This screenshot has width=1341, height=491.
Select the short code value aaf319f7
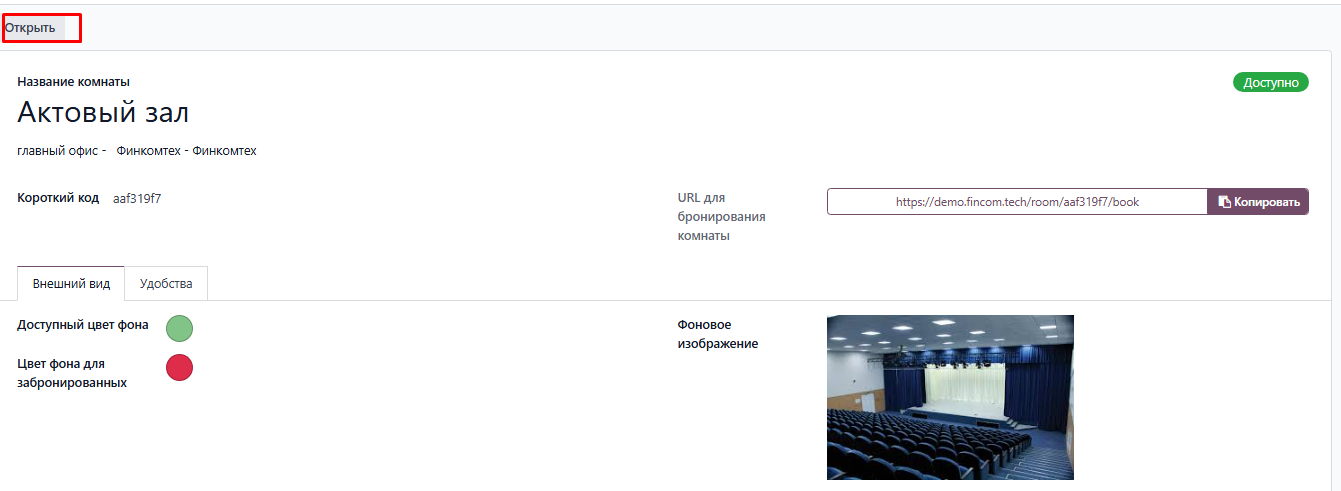pos(137,198)
